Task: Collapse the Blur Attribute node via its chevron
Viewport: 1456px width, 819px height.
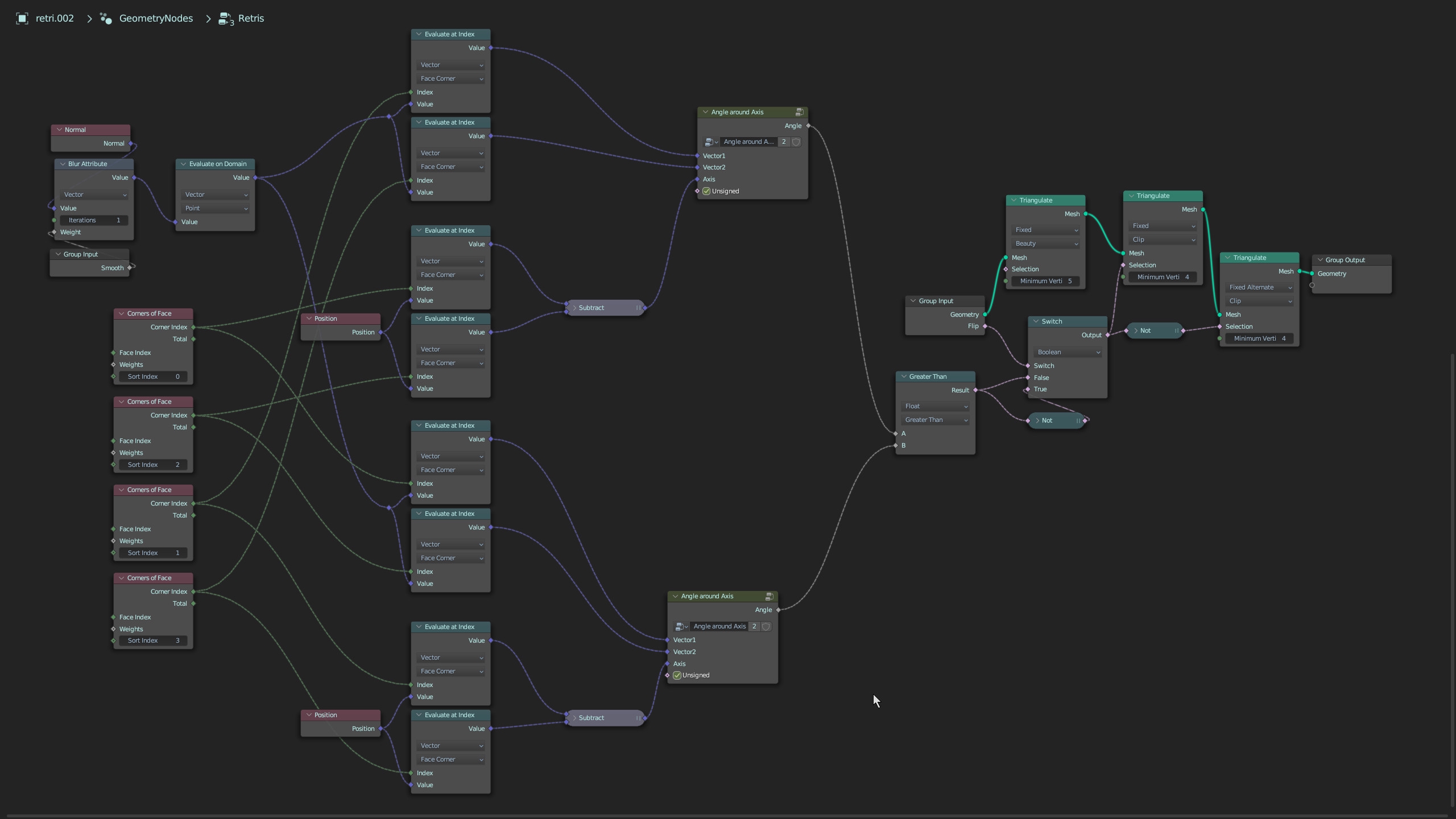Action: click(63, 164)
